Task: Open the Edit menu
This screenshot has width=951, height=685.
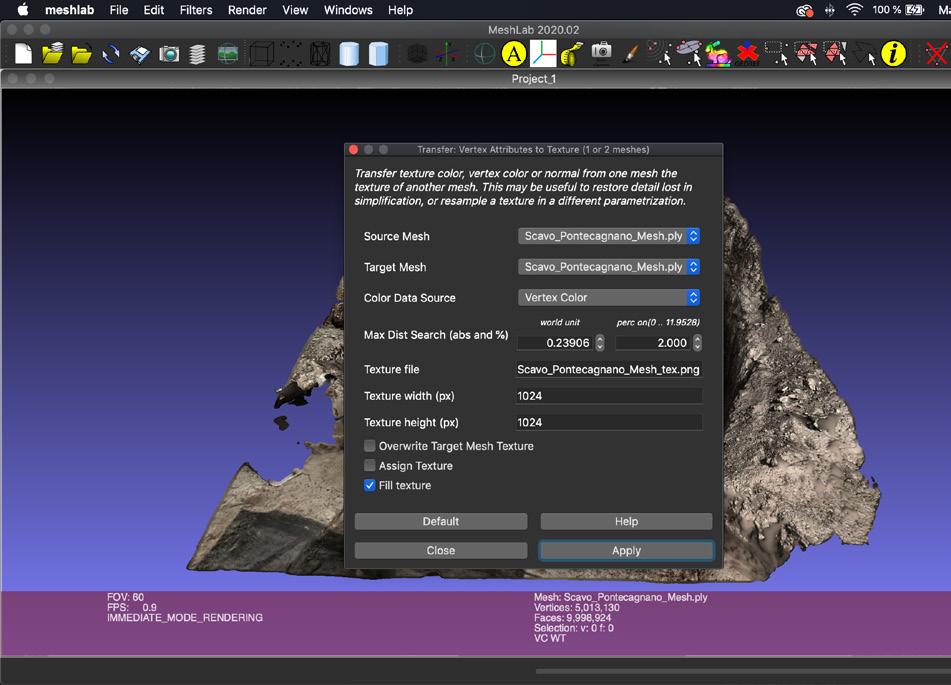Action: tap(154, 10)
